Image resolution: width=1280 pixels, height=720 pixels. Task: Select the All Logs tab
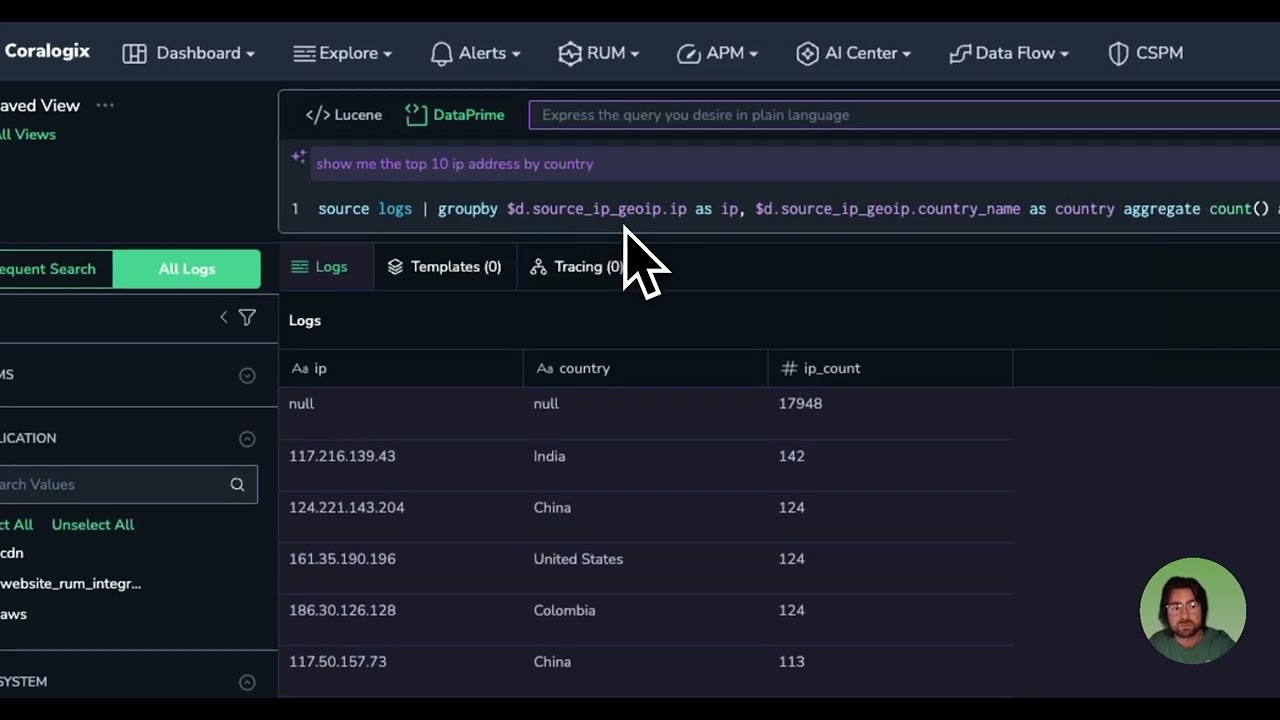pos(187,269)
